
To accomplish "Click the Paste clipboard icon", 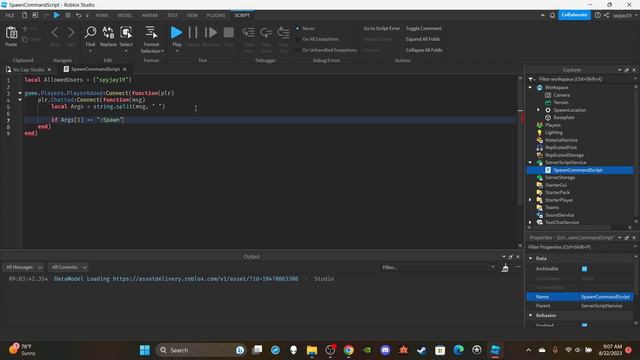I will pos(11,33).
